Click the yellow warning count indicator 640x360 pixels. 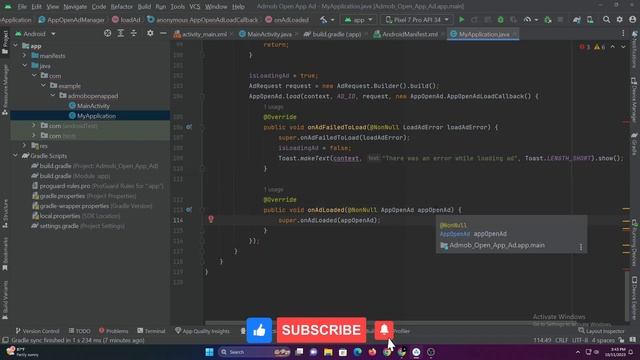(x=600, y=47)
